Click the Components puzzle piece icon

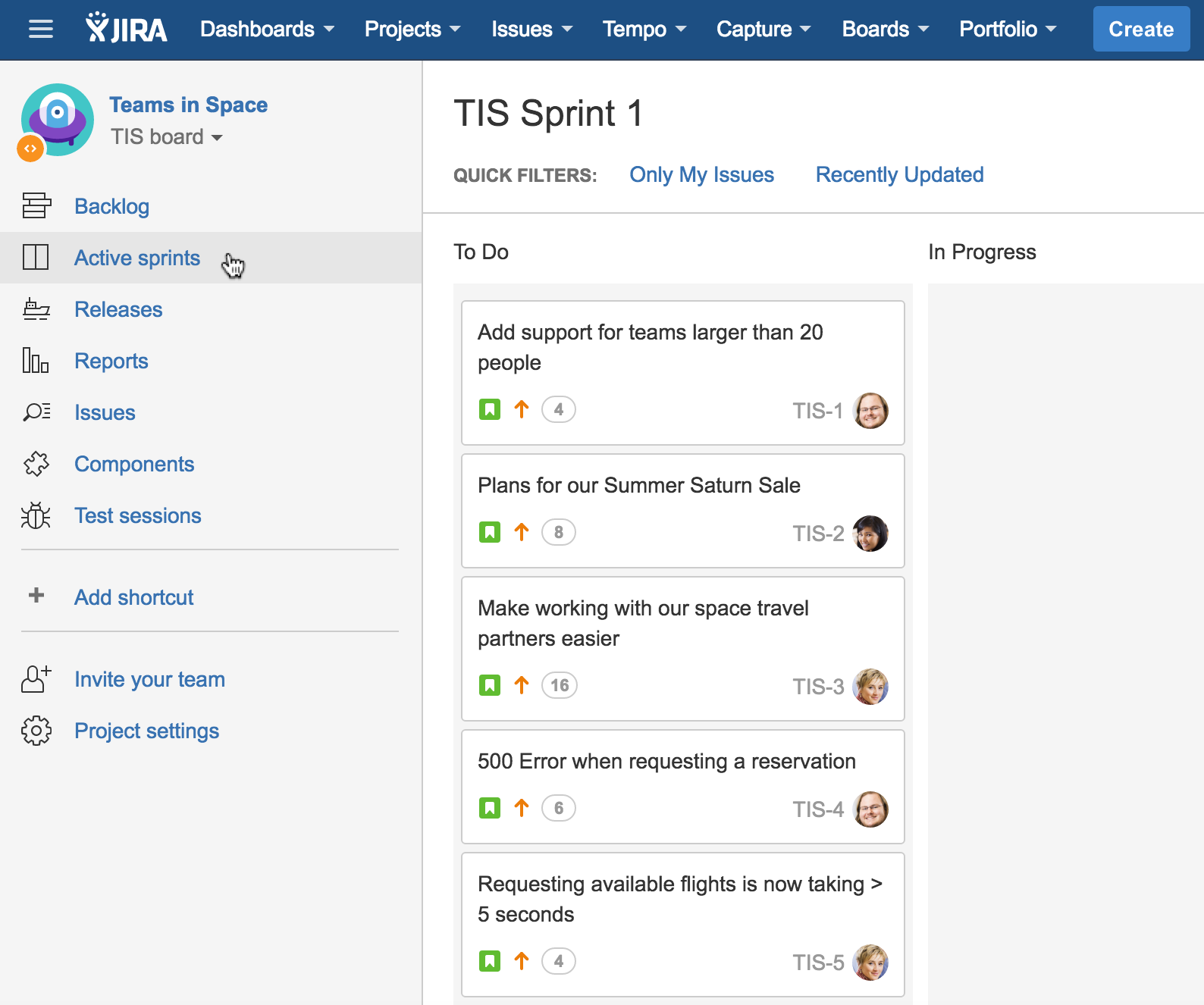tap(36, 464)
